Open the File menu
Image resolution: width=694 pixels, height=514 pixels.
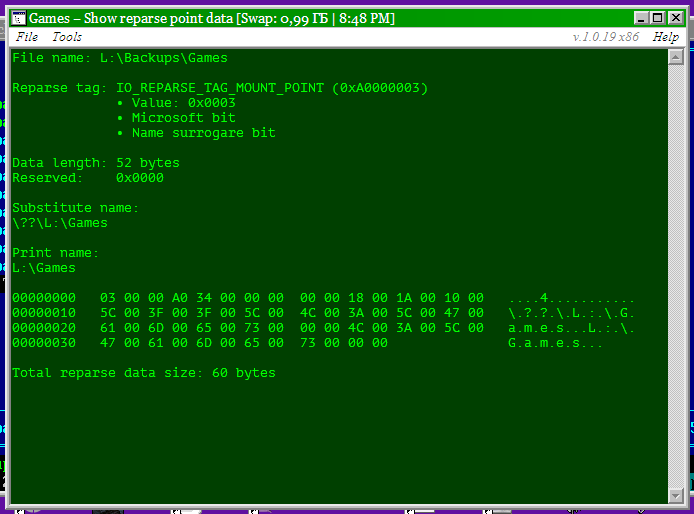tap(27, 37)
